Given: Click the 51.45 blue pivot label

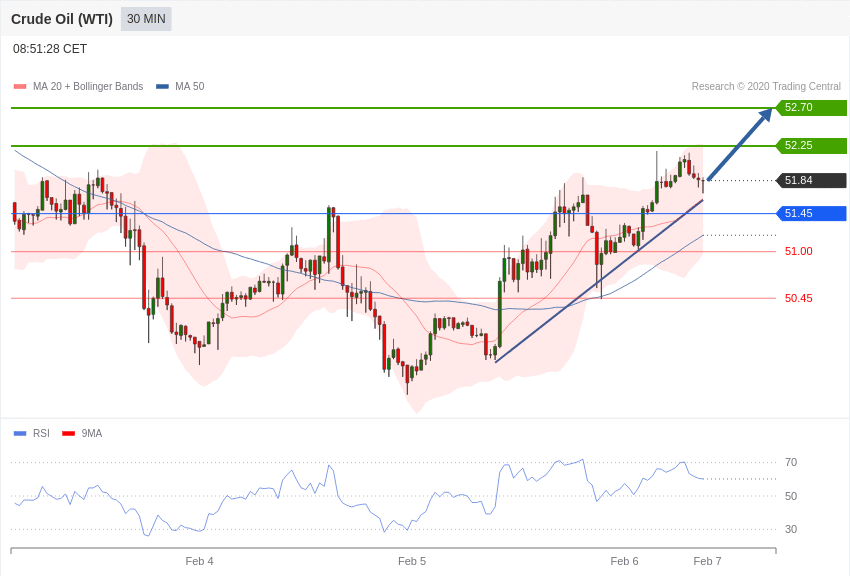Looking at the screenshot, I should pyautogui.click(x=811, y=213).
